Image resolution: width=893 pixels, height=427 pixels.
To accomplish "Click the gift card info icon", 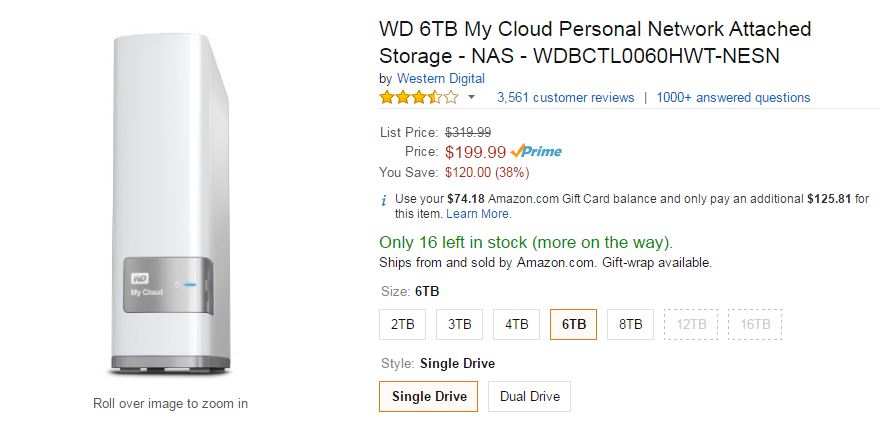I will [x=384, y=200].
